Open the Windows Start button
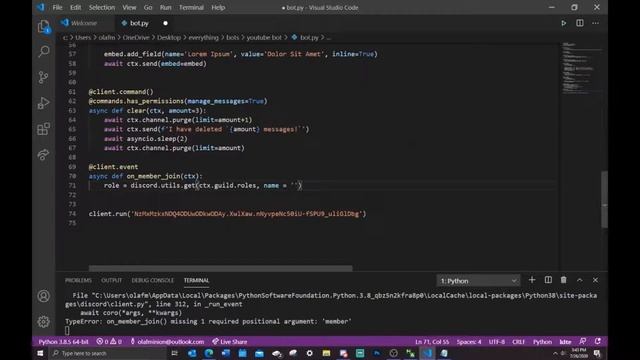Viewport: 640px width, 360px height. [40, 353]
